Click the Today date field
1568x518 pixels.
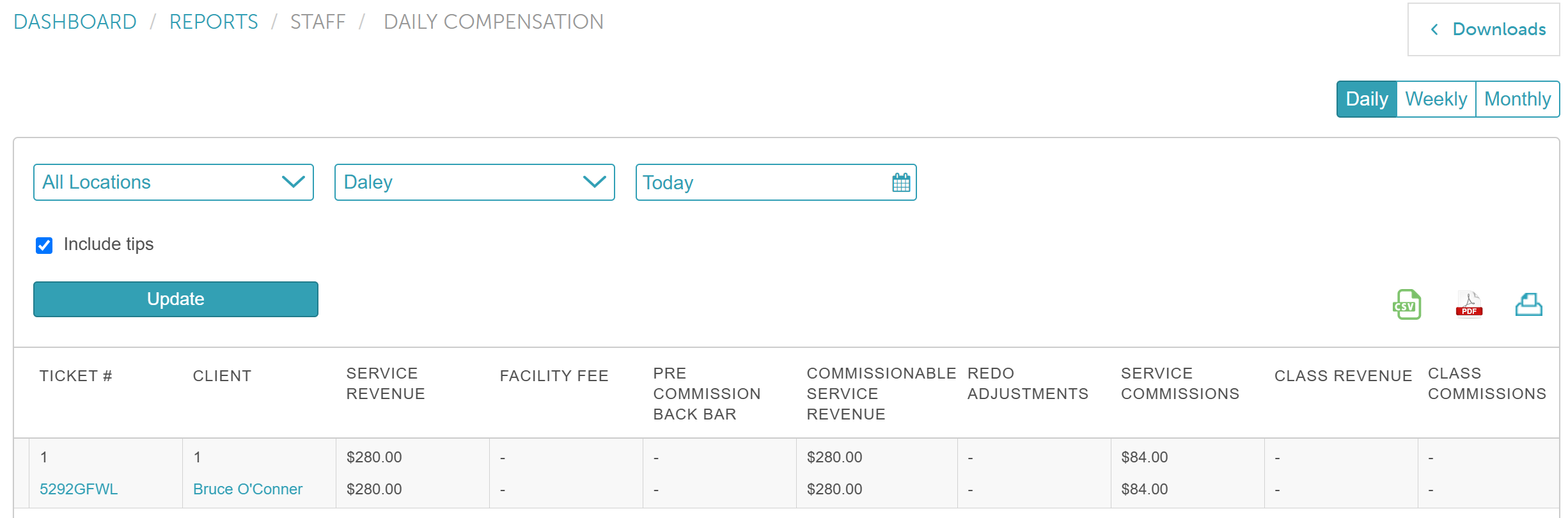[x=776, y=182]
